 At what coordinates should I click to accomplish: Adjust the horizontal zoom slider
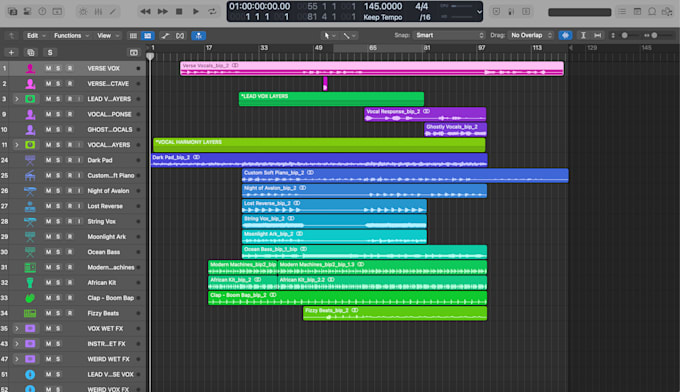654,36
